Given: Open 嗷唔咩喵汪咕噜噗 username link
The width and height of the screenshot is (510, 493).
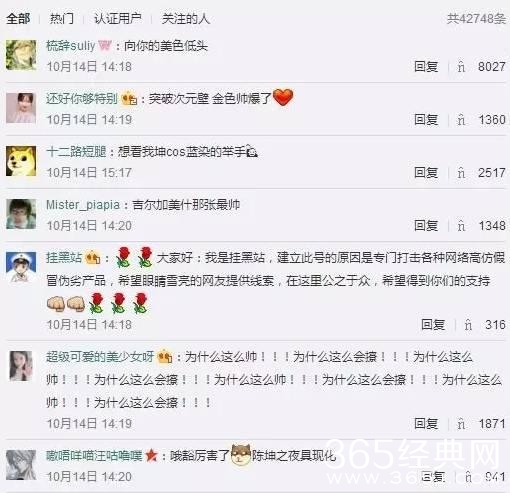Looking at the screenshot, I should 94,456.
